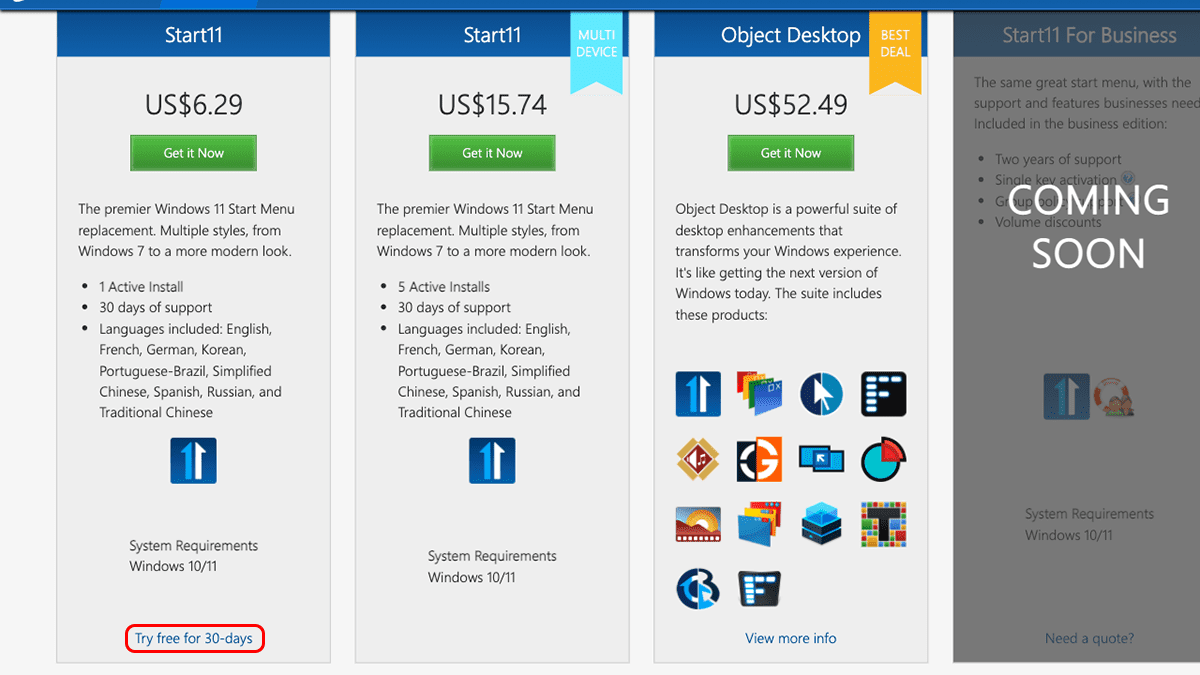The width and height of the screenshot is (1200, 675).
Task: Click the Start11 icon in Object Desktop suite
Action: tap(698, 394)
